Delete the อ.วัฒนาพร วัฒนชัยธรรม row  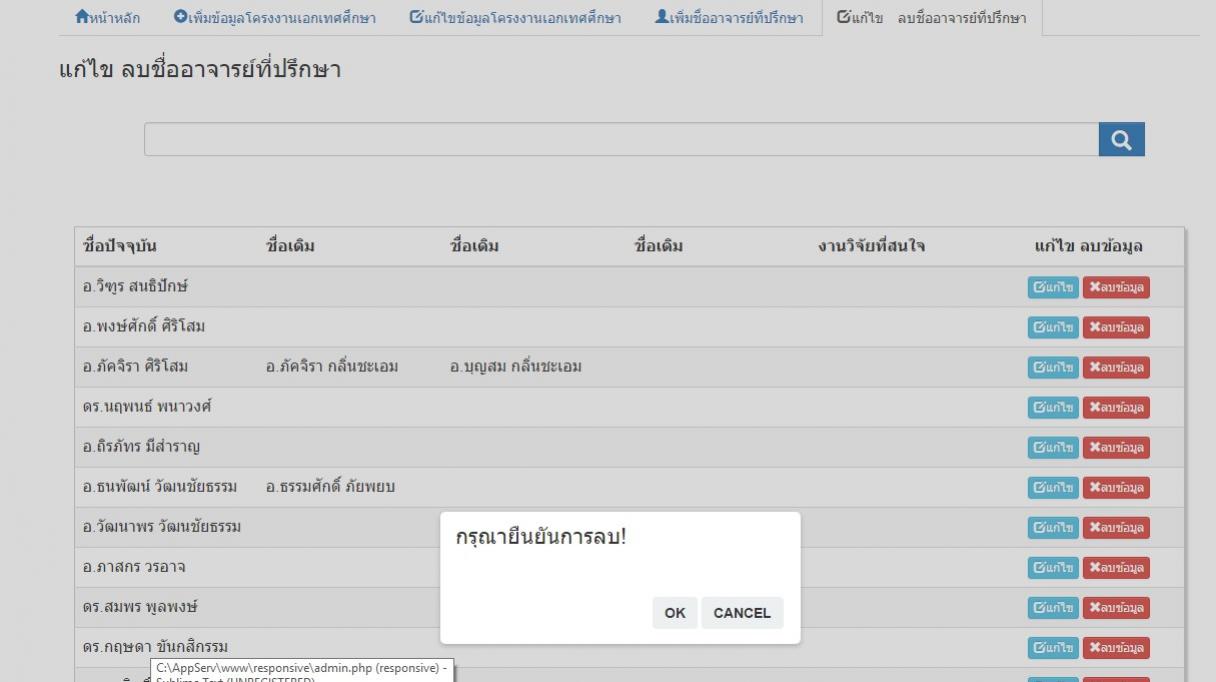click(1116, 528)
